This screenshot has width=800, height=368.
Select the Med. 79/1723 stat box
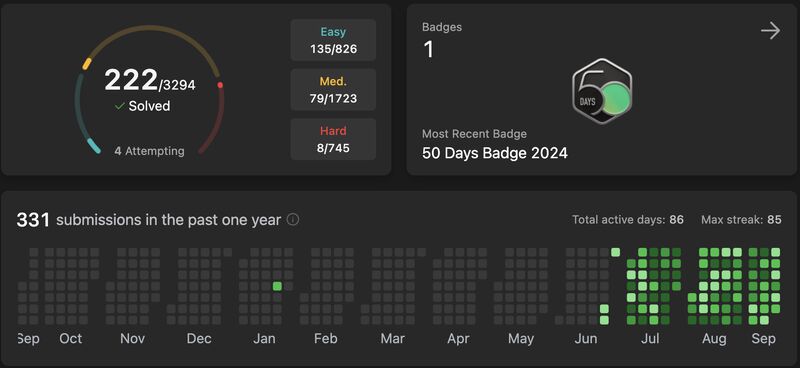tap(333, 90)
